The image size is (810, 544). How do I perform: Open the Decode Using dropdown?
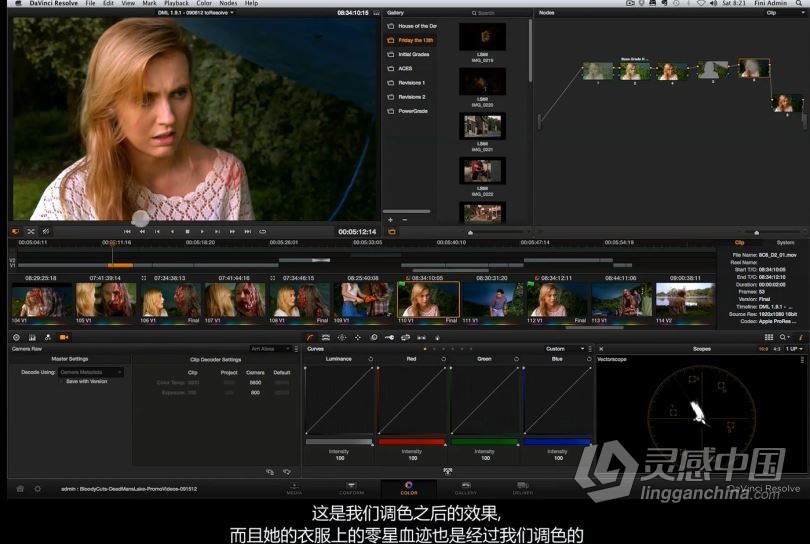(91, 372)
